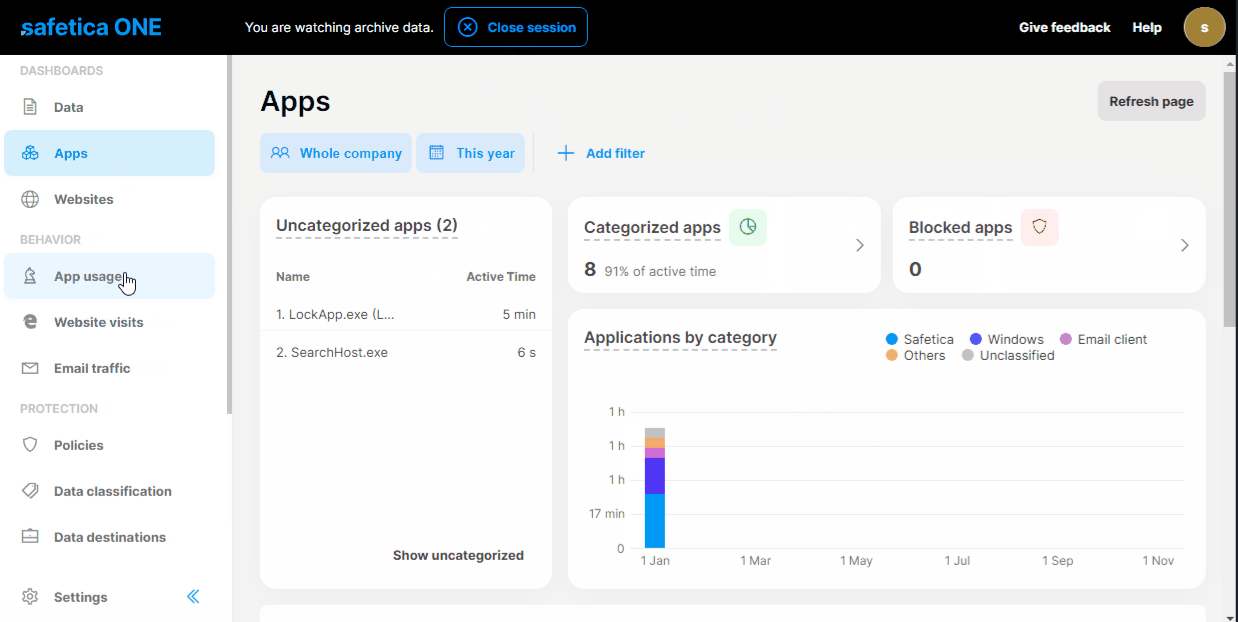Open the Website visits behavior section
1238x622 pixels.
click(100, 321)
